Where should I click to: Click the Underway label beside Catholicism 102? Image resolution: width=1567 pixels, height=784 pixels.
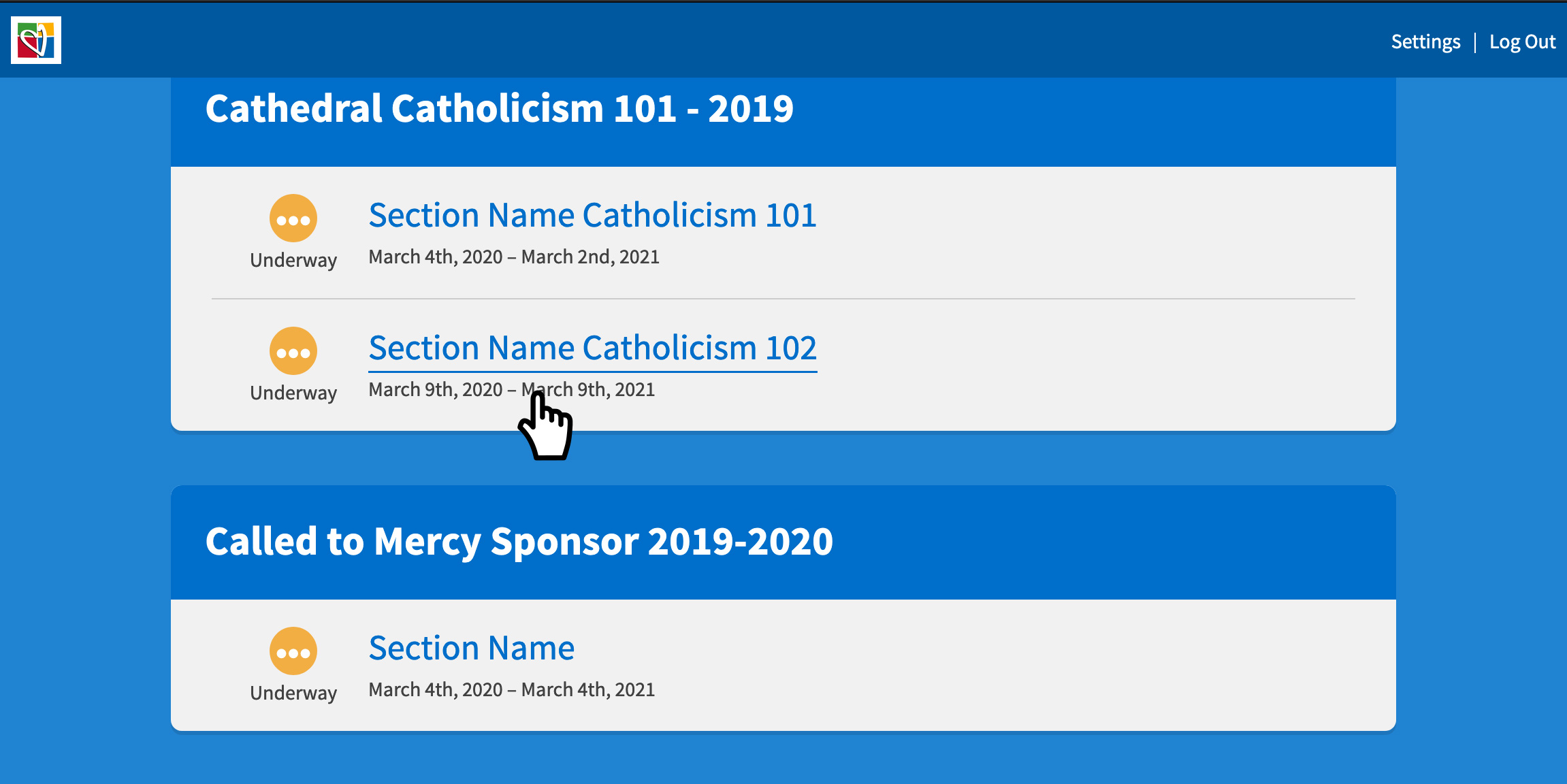(293, 393)
